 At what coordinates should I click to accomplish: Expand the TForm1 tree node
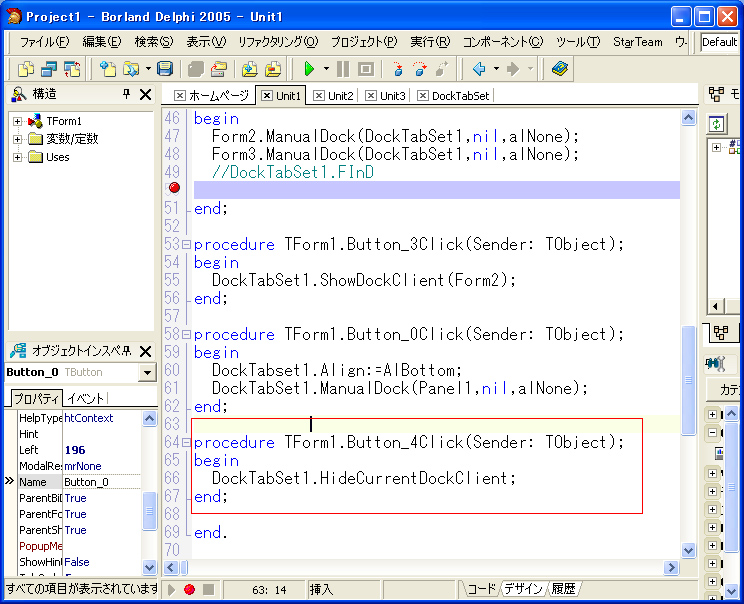tap(18, 121)
